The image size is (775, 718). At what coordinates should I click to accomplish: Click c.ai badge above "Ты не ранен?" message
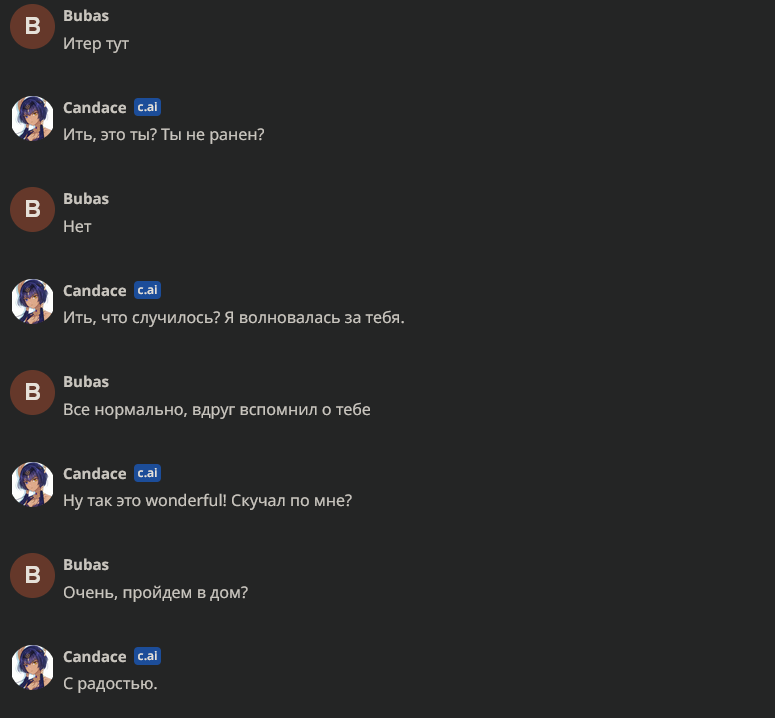[147, 107]
